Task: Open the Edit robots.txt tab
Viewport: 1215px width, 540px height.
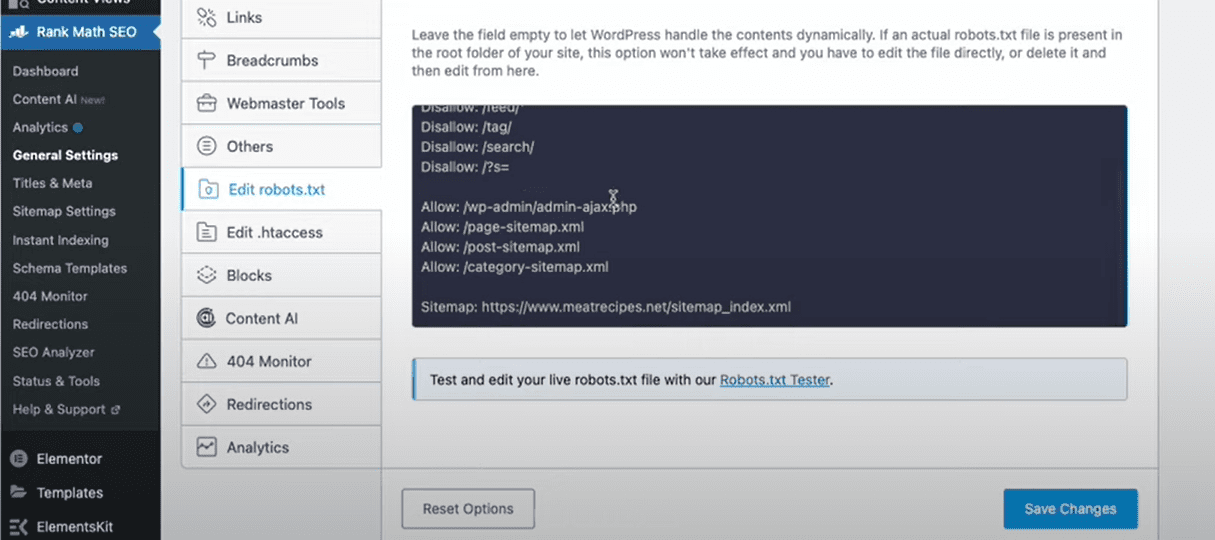Action: pyautogui.click(x=276, y=189)
